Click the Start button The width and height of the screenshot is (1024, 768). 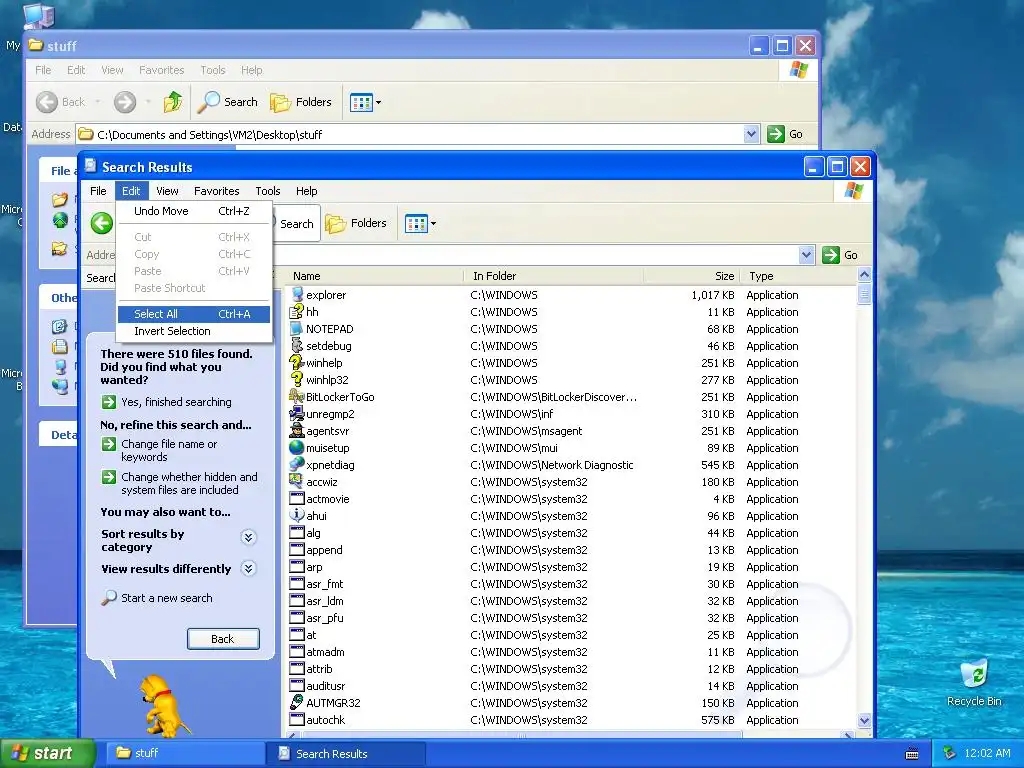pos(46,754)
